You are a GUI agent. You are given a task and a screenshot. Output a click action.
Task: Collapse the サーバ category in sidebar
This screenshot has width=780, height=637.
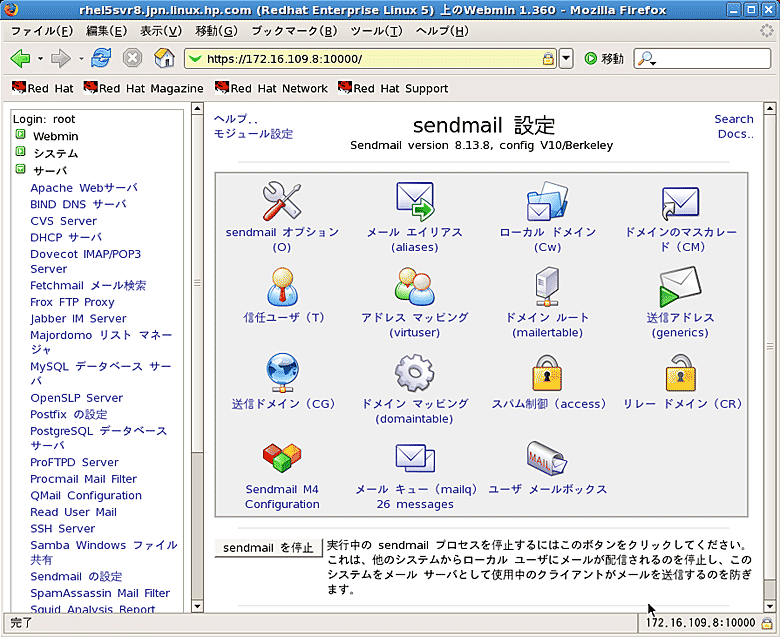click(x=20, y=168)
